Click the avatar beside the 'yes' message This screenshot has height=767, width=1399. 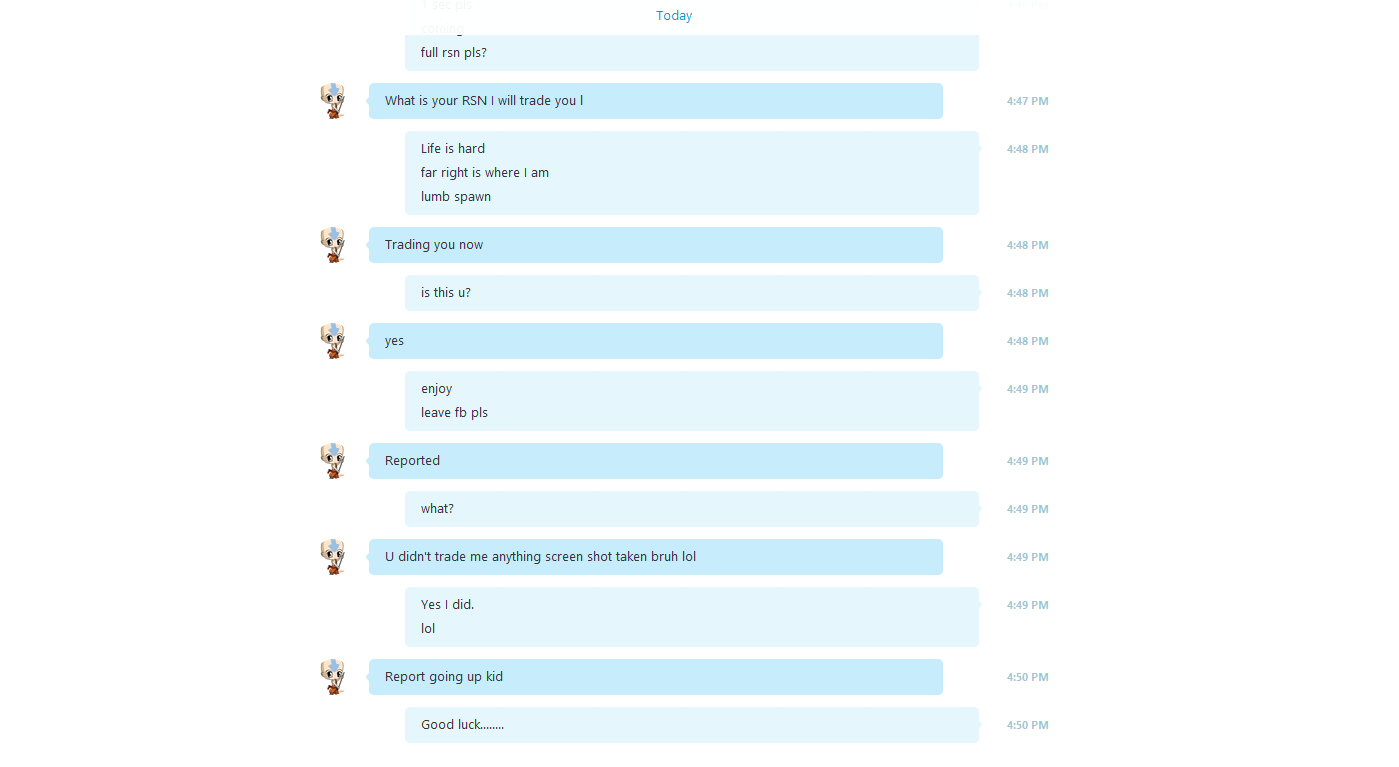(333, 341)
